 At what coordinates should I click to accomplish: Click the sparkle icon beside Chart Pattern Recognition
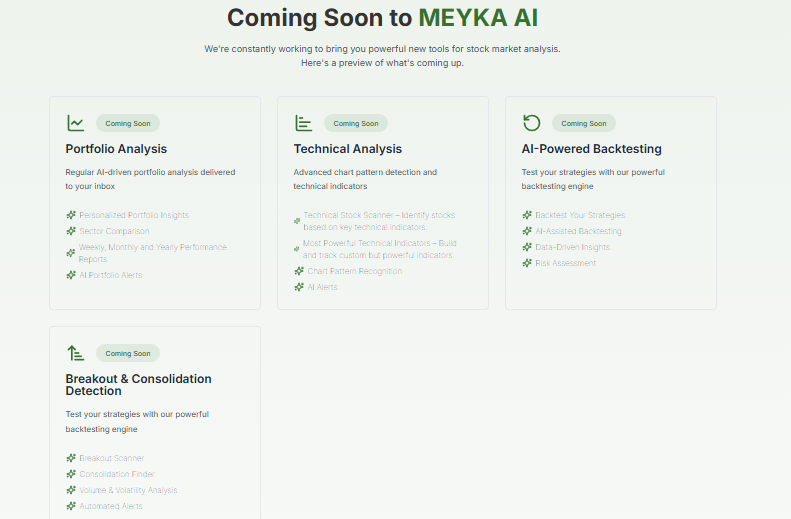point(299,271)
